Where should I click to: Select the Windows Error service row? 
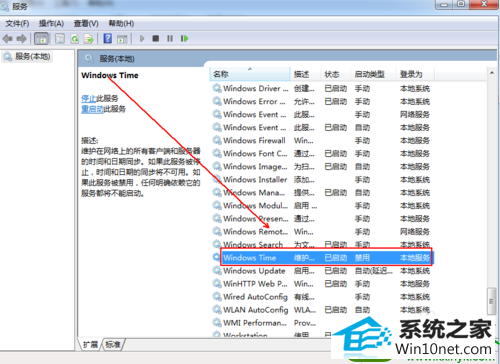[x=322, y=102]
